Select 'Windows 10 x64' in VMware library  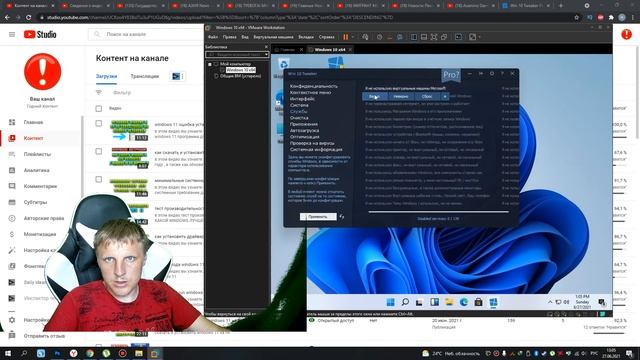[x=241, y=70]
